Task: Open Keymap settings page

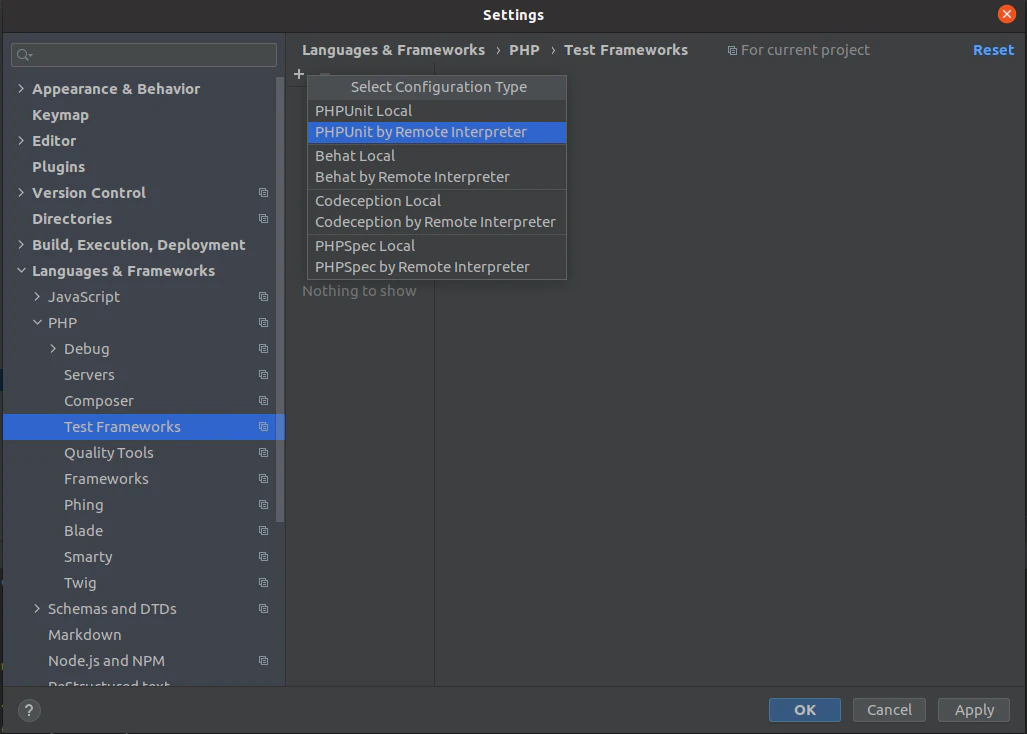Action: click(60, 115)
